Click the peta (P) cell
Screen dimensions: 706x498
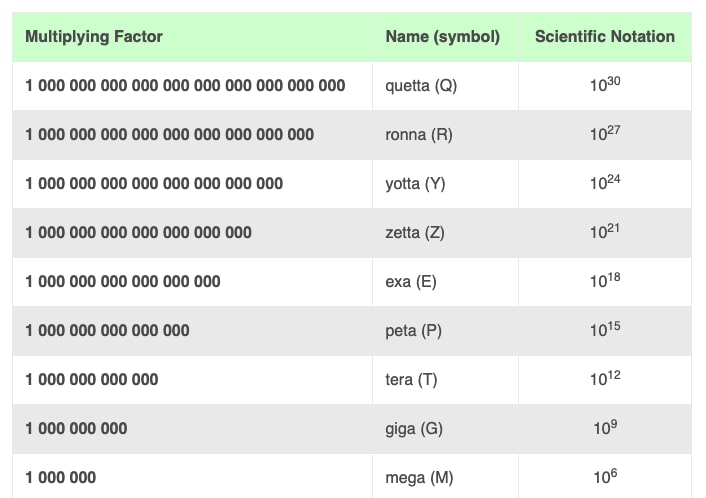coord(413,330)
